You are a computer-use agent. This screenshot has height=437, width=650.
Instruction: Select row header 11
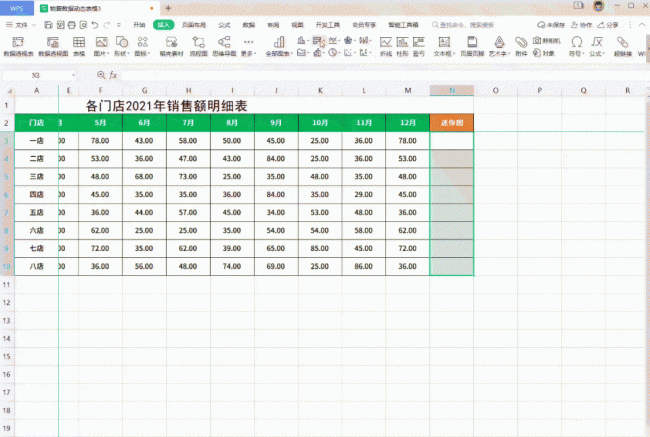coord(7,284)
